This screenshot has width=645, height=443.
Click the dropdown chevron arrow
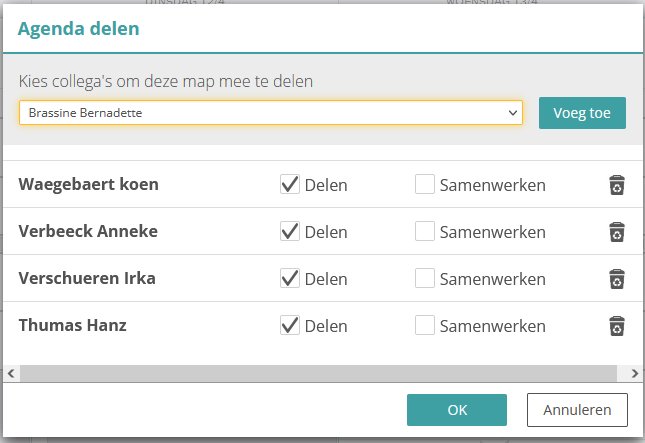(x=513, y=113)
